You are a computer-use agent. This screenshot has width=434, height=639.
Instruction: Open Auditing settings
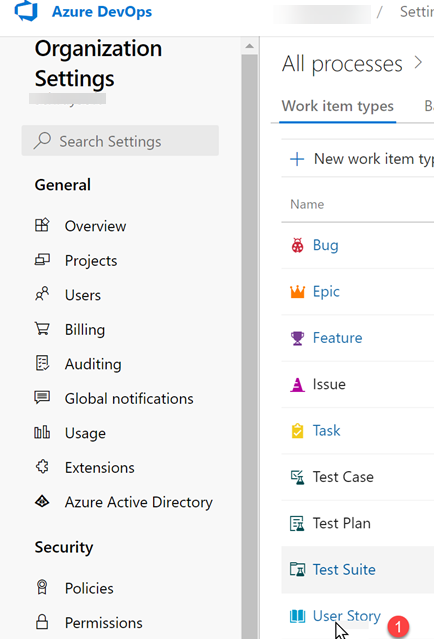click(93, 364)
